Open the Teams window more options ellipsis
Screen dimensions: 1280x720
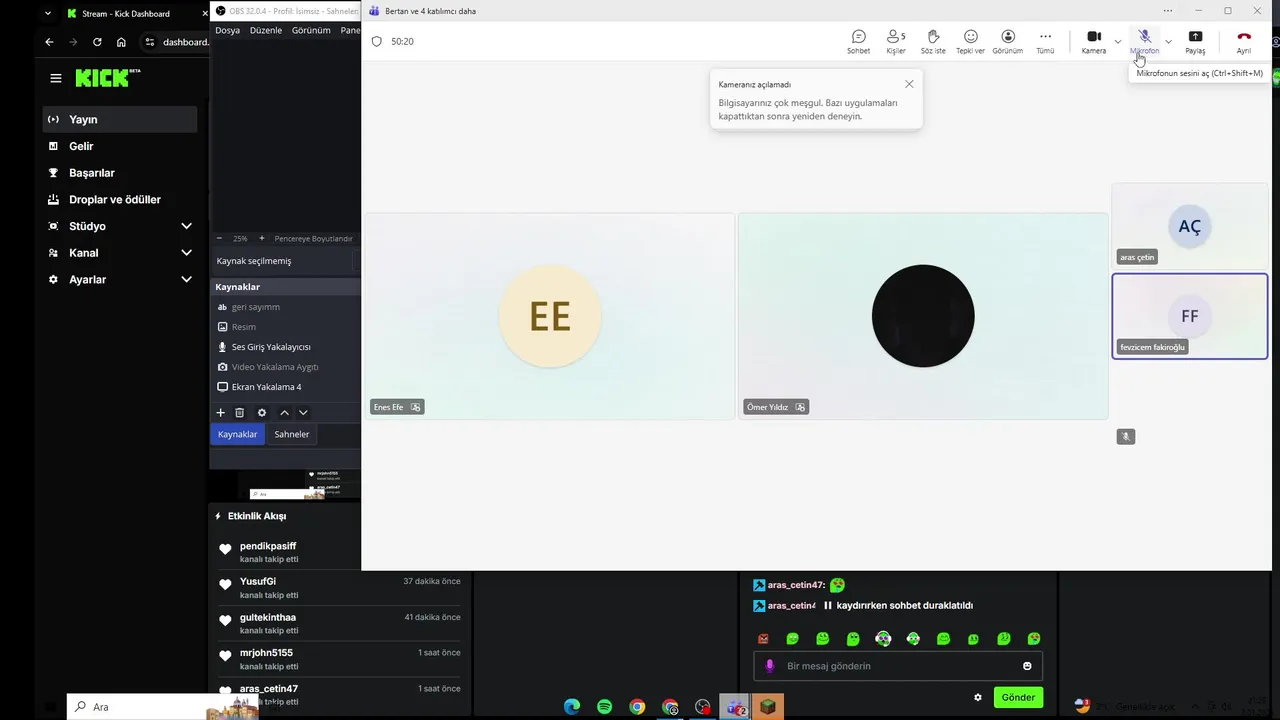coord(1167,11)
